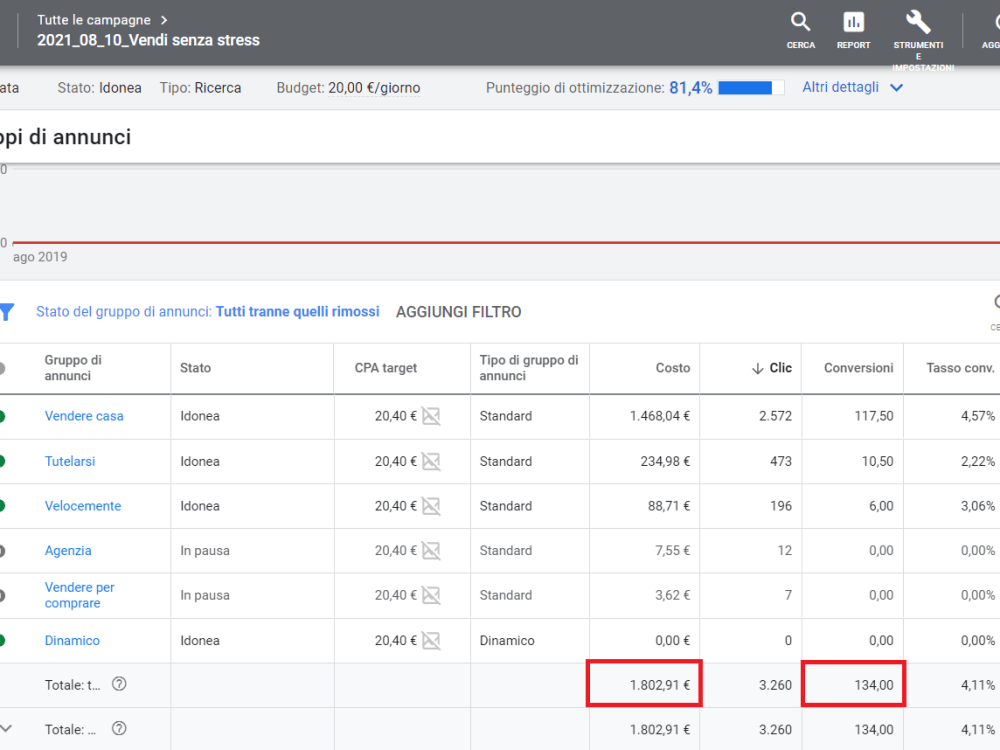The image size is (1000, 750).
Task: Open the Report chart icon
Action: [x=853, y=22]
